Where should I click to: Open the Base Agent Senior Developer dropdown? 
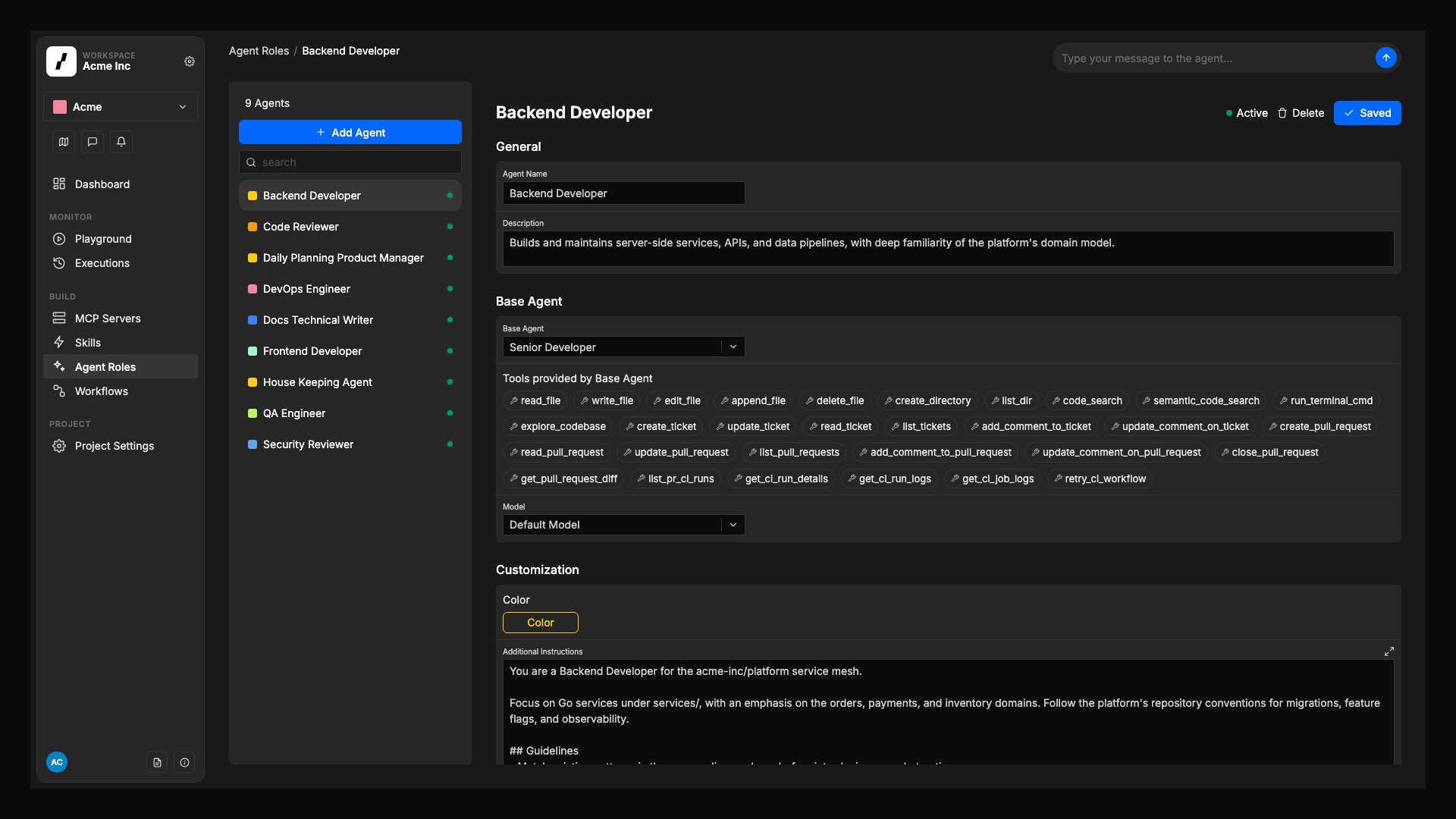(x=623, y=347)
